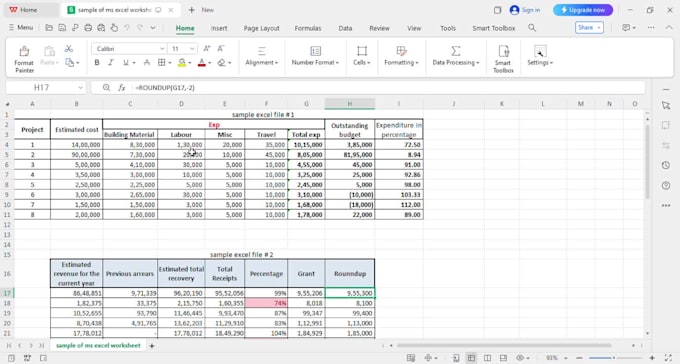Click the red font color swatch
Image resolution: width=680 pixels, height=364 pixels.
(202, 63)
